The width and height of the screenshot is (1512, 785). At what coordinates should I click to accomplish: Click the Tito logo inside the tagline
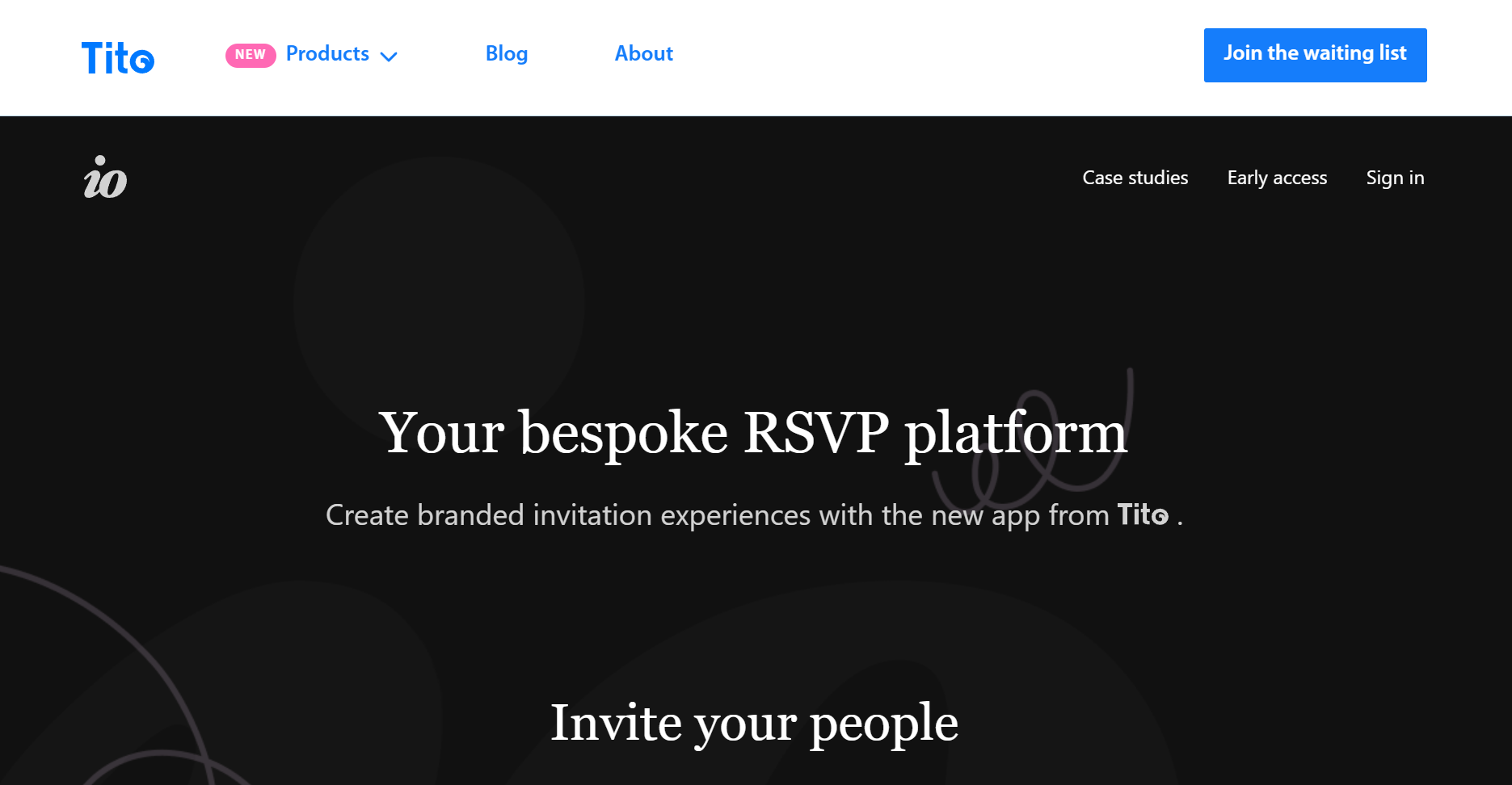(x=1143, y=515)
